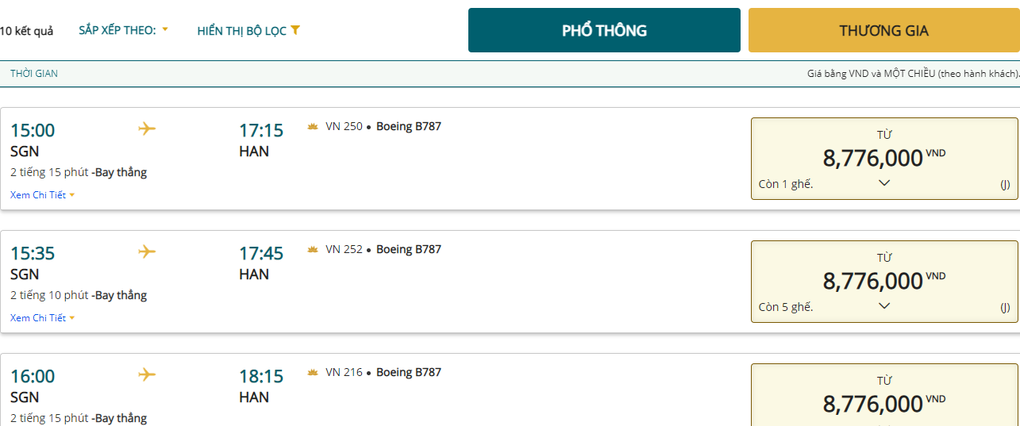Switch to the Thương Gia tab
Screen dimensions: 1020x426
[884, 30]
